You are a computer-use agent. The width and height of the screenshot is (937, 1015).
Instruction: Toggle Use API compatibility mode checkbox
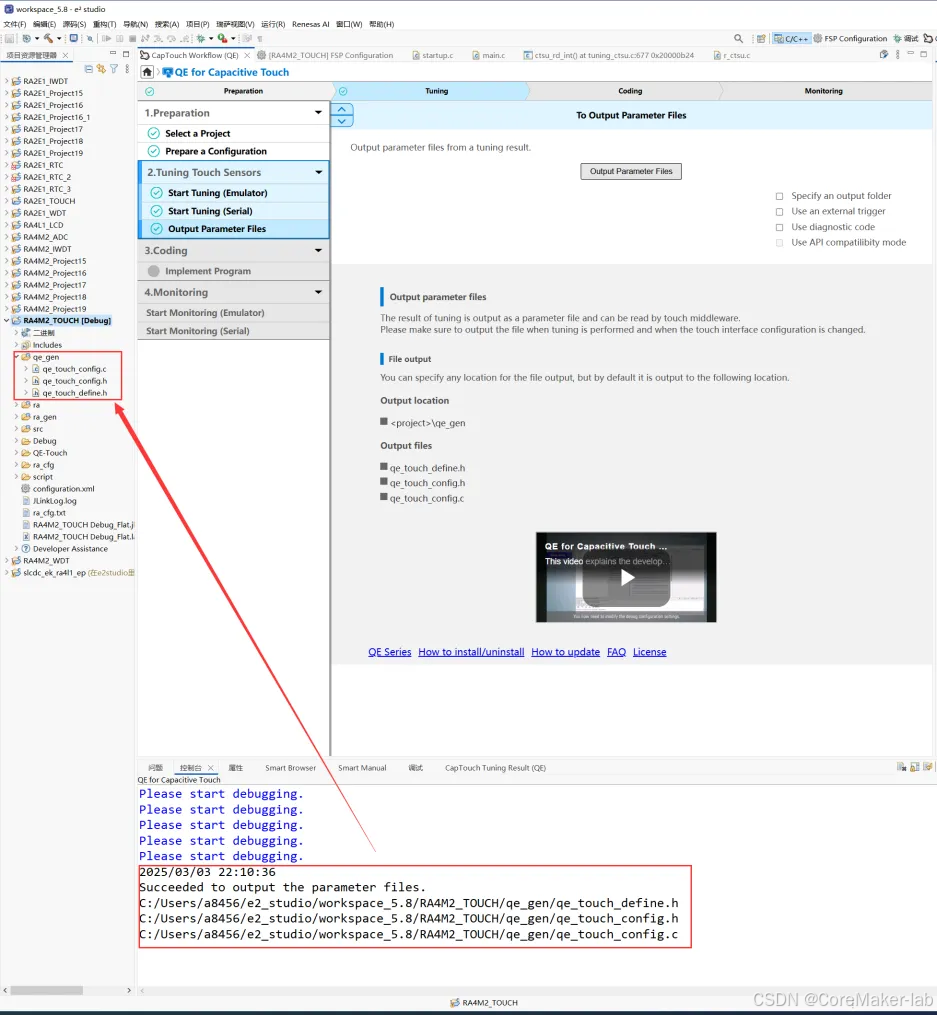point(779,243)
